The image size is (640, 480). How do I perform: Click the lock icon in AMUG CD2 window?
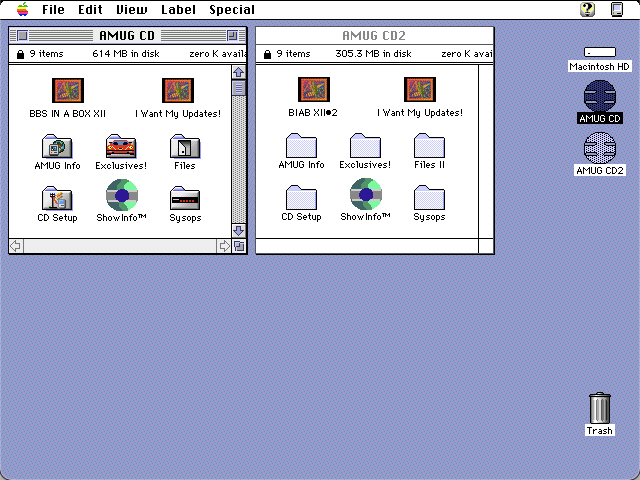click(x=267, y=54)
